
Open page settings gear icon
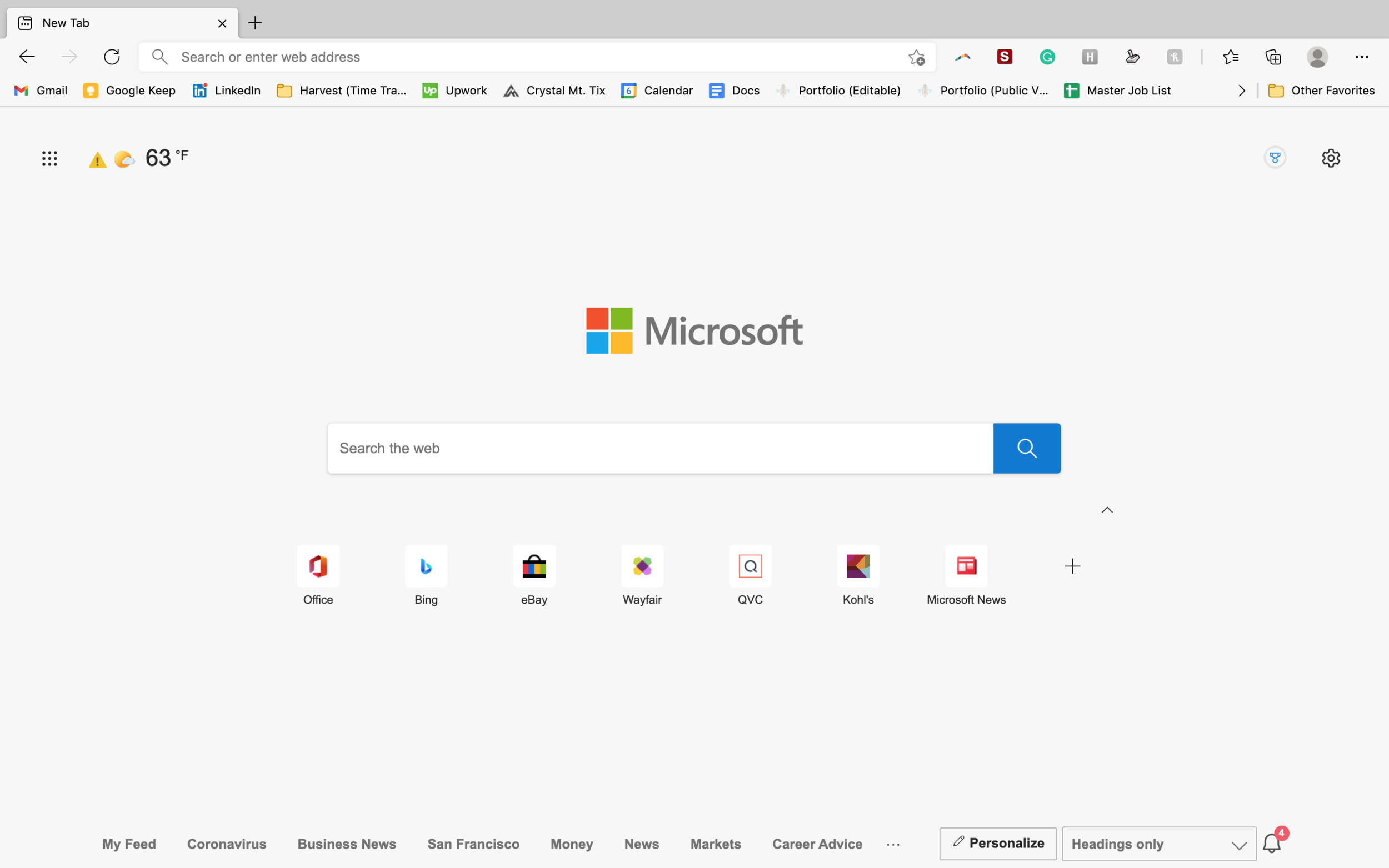(1331, 158)
